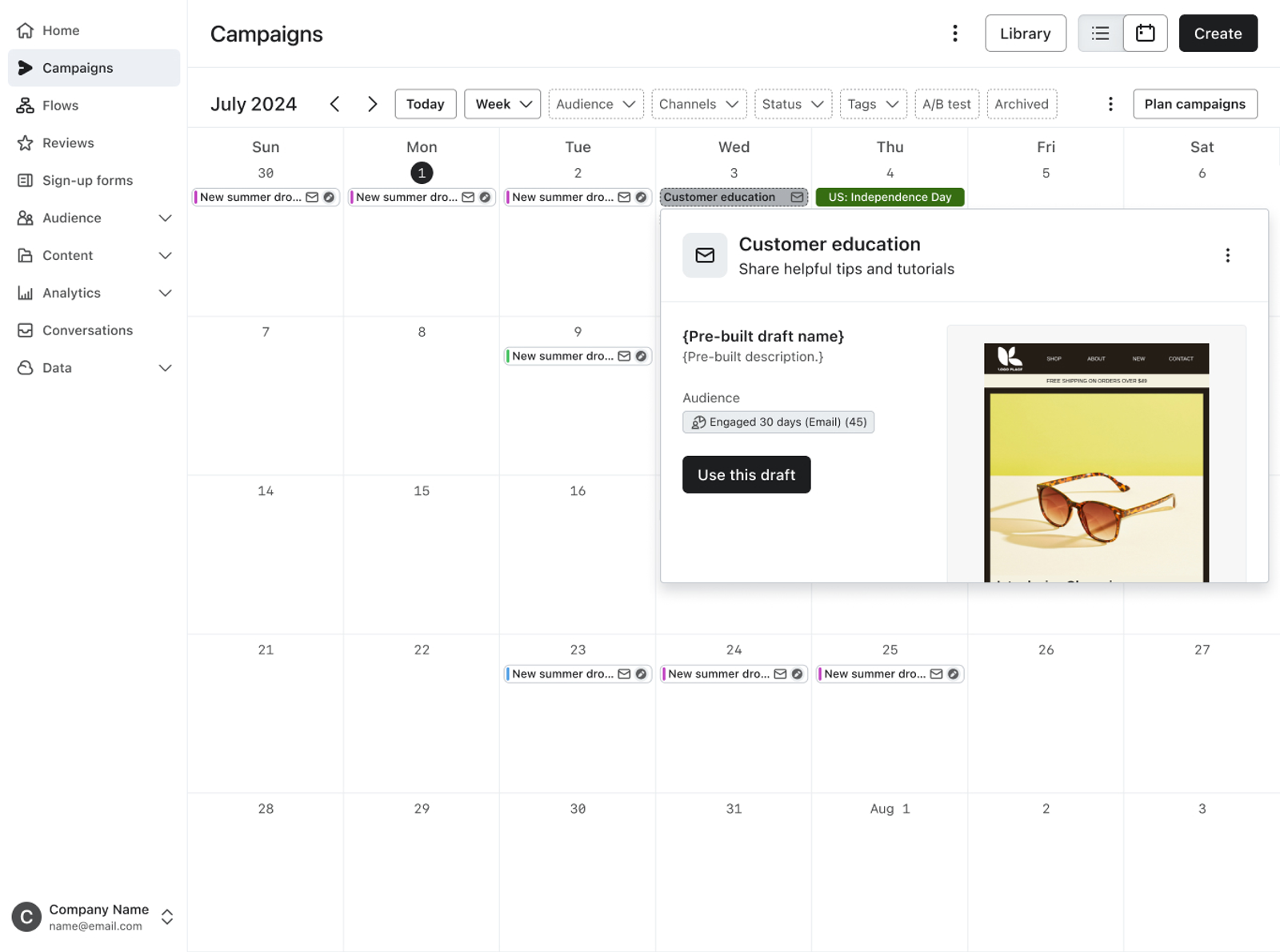1280x952 pixels.
Task: Open Customer education popup options menu
Action: (x=1227, y=255)
